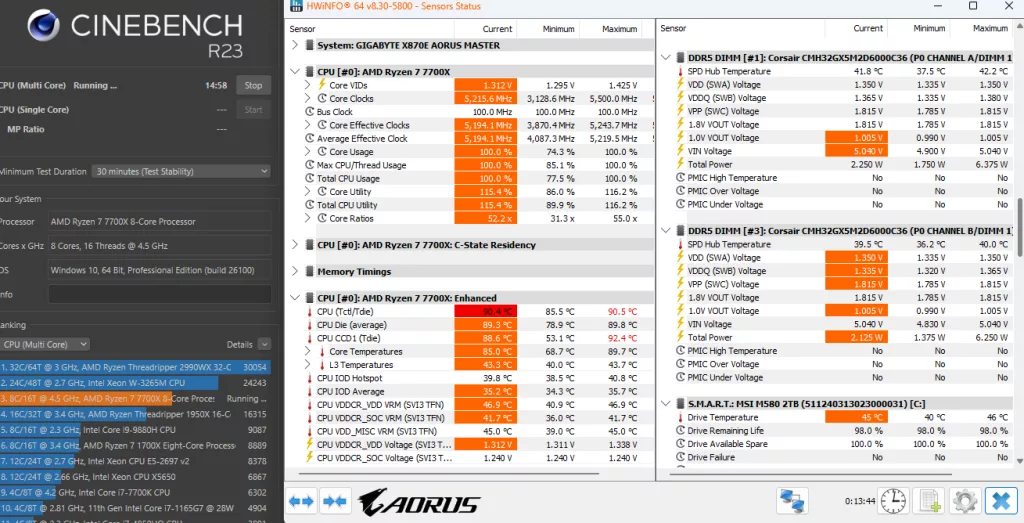Click the clock reset timer icon

[893, 501]
